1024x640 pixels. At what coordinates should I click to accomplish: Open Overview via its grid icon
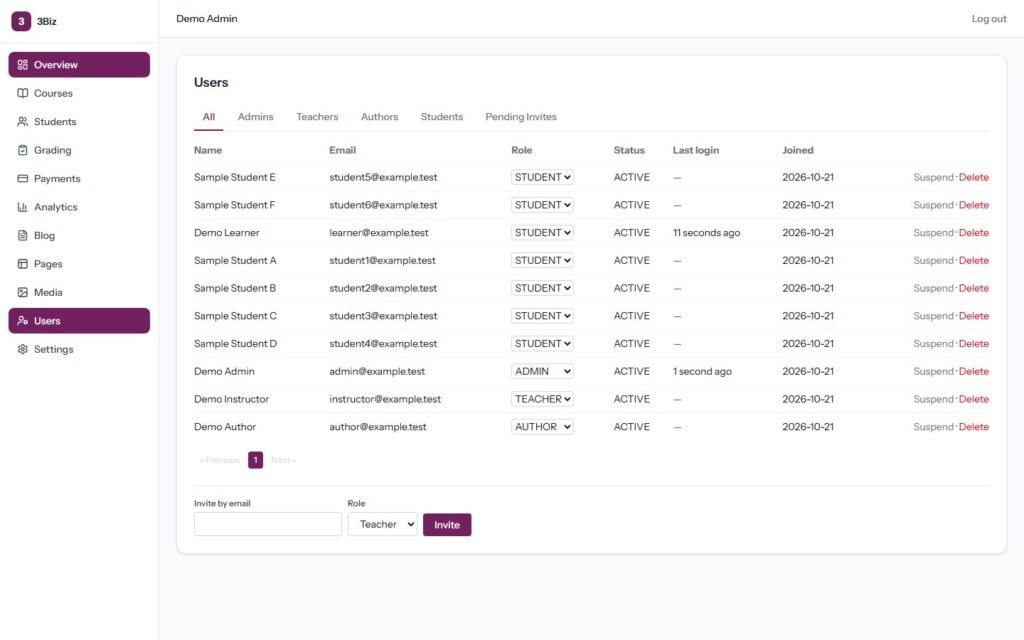pos(22,65)
